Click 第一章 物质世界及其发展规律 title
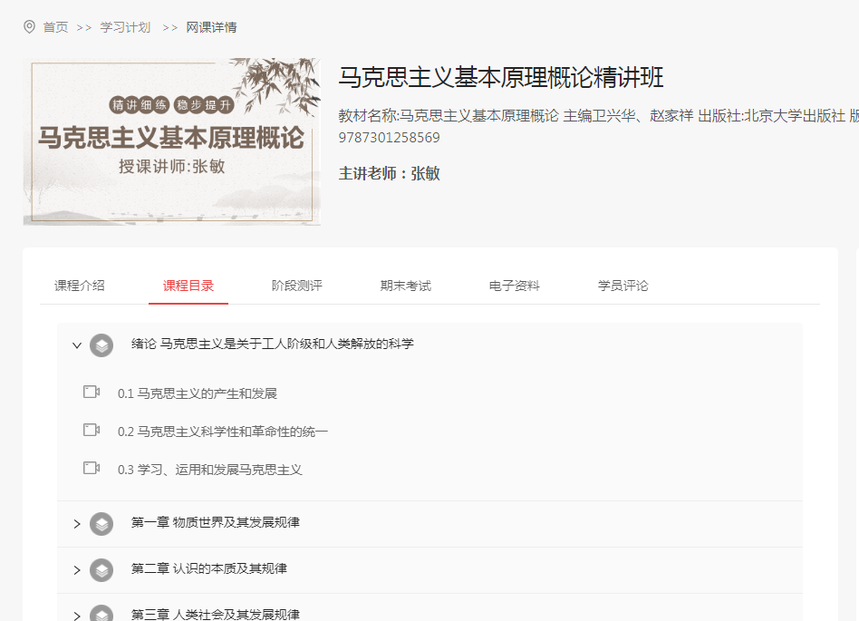 (215, 522)
